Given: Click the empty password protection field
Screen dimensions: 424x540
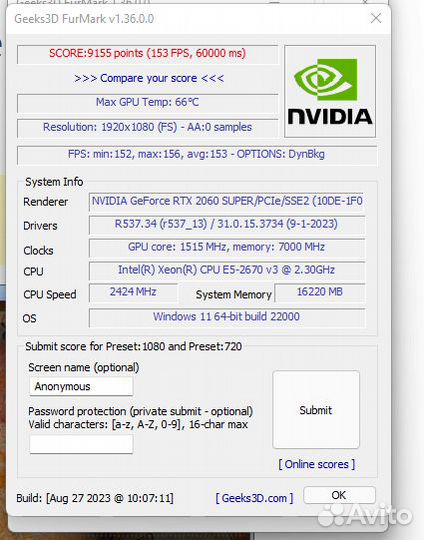Looking at the screenshot, I should pyautogui.click(x=81, y=444).
